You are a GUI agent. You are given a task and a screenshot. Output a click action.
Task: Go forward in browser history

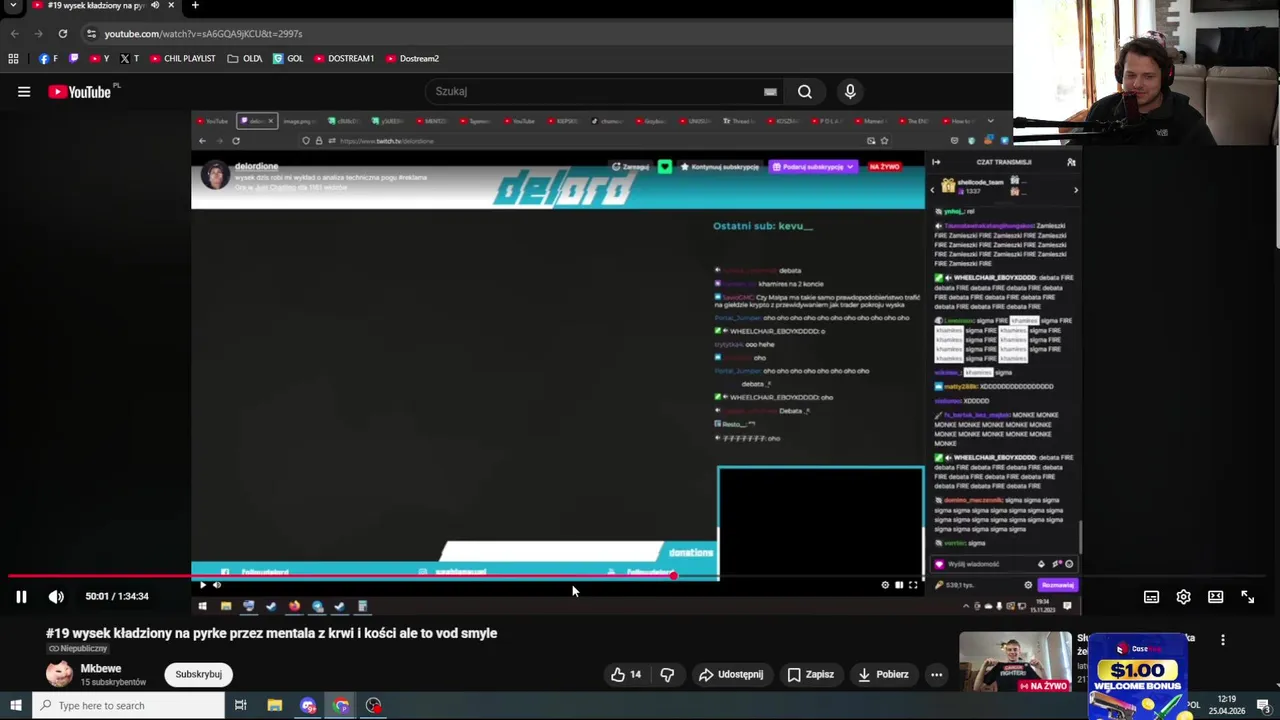point(38,33)
